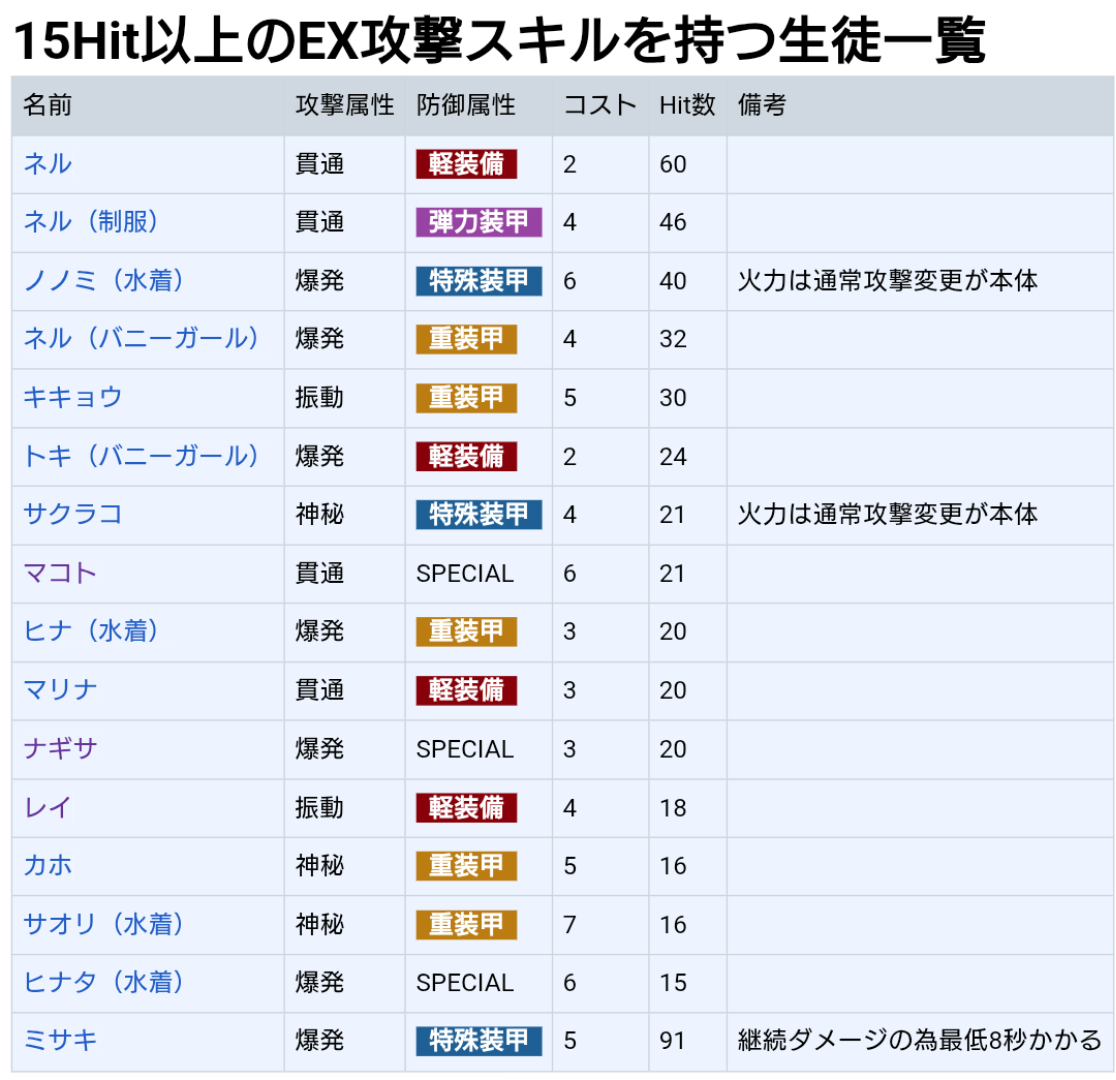Click 軽装備 badge in トキ（バニーガール） row
Viewport: 1116px width, 1080px height.
pyautogui.click(x=466, y=456)
